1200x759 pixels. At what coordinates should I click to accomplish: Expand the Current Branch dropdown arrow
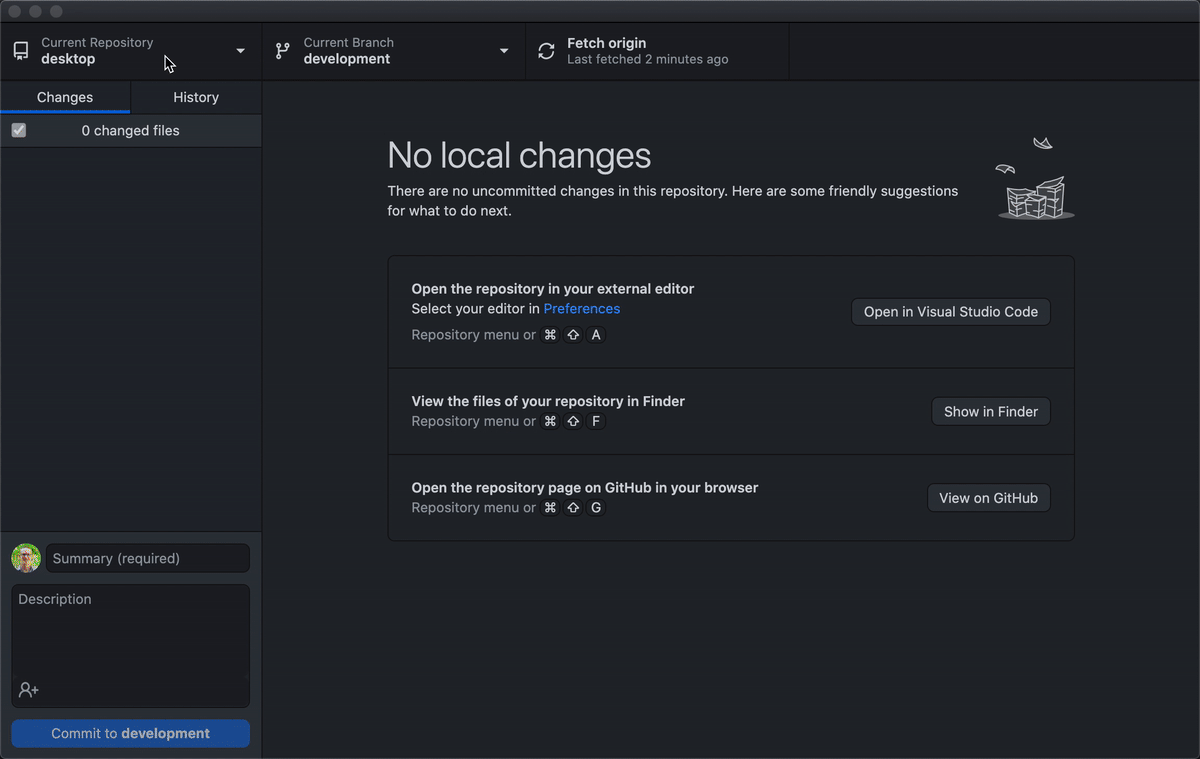pyautogui.click(x=504, y=51)
